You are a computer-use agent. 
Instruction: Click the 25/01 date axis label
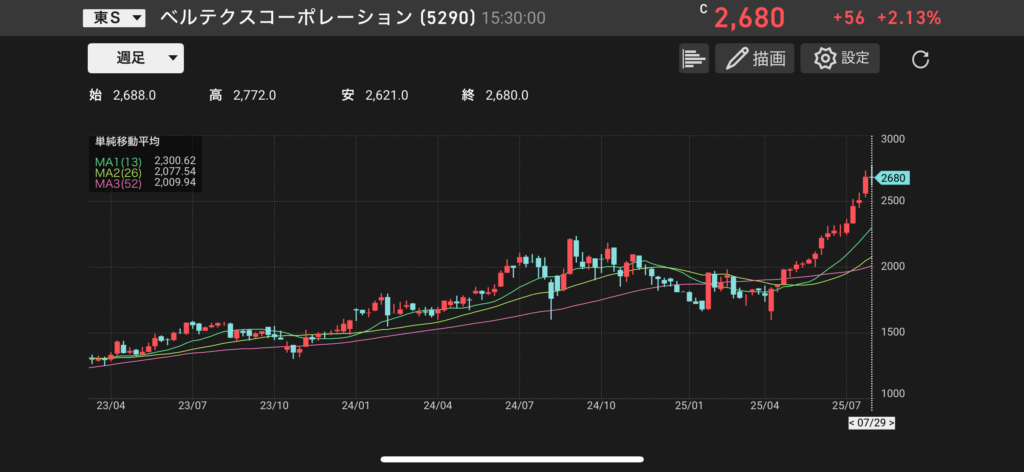pyautogui.click(x=691, y=405)
